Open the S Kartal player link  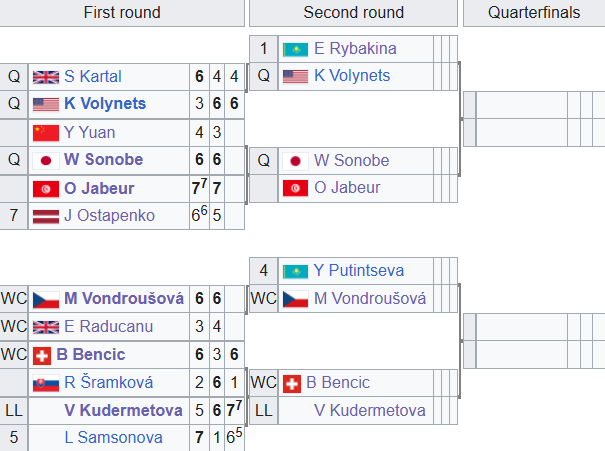(x=94, y=77)
